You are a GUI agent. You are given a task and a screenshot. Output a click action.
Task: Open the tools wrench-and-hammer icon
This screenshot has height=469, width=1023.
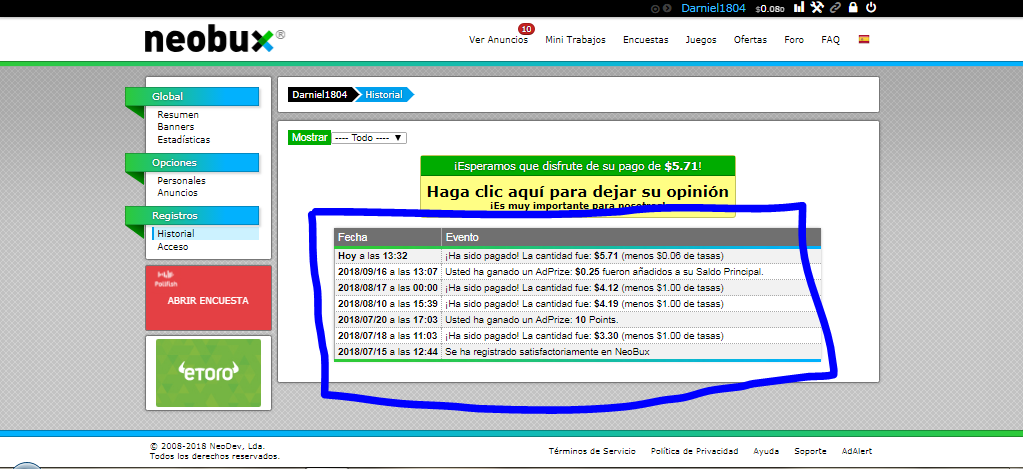pyautogui.click(x=817, y=8)
